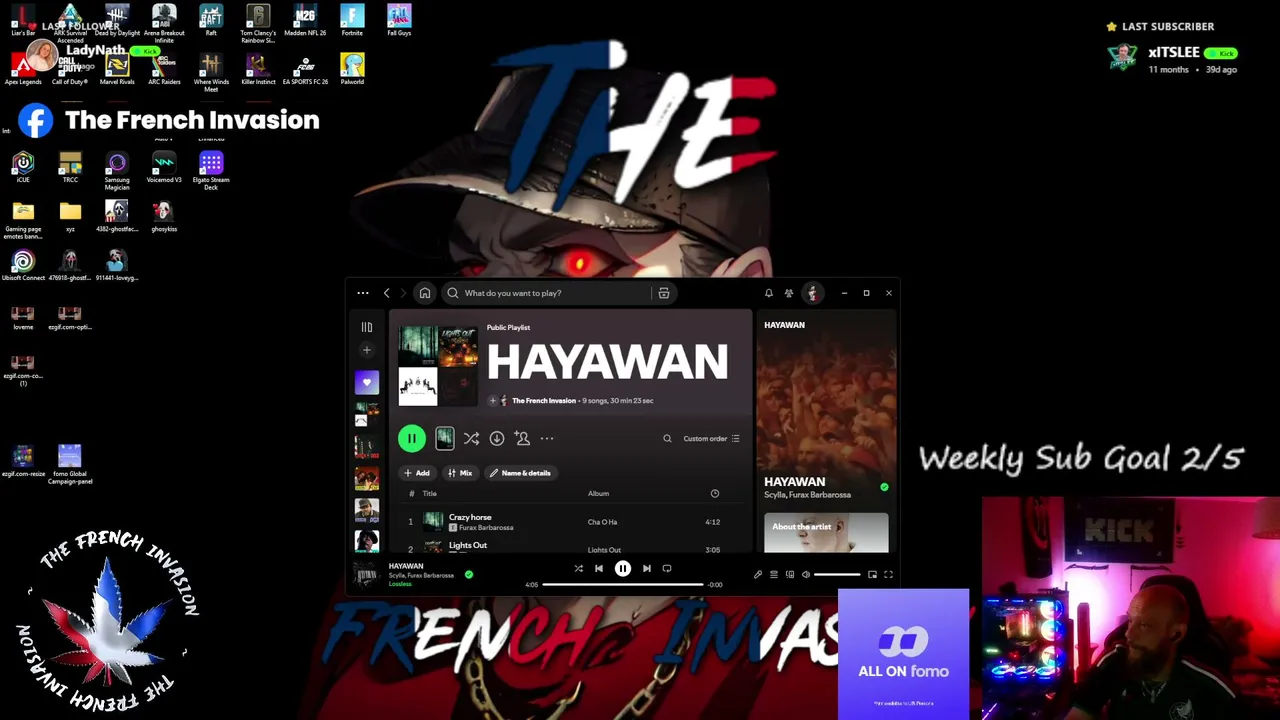The height and width of the screenshot is (720, 1280).
Task: Open the Marvel Rivals desktop shortcut
Action: [x=117, y=70]
